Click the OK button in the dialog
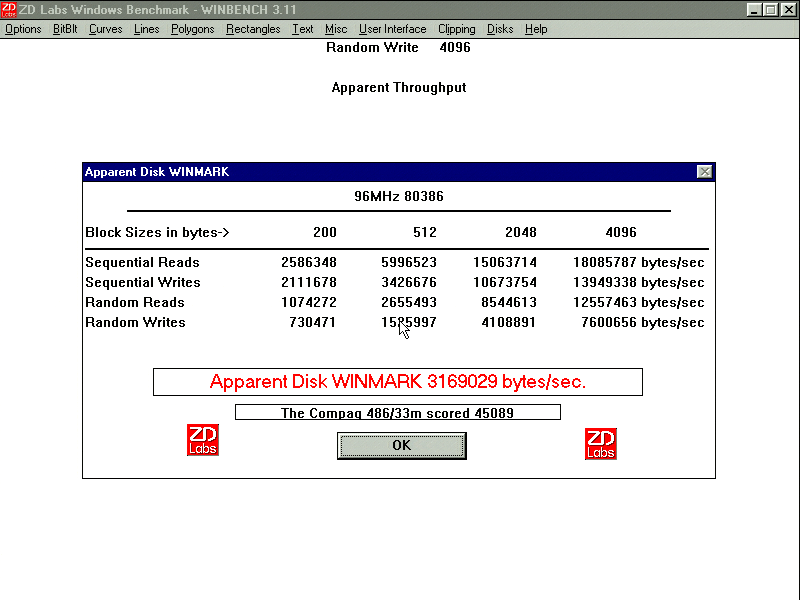This screenshot has height=600, width=800. [x=401, y=445]
